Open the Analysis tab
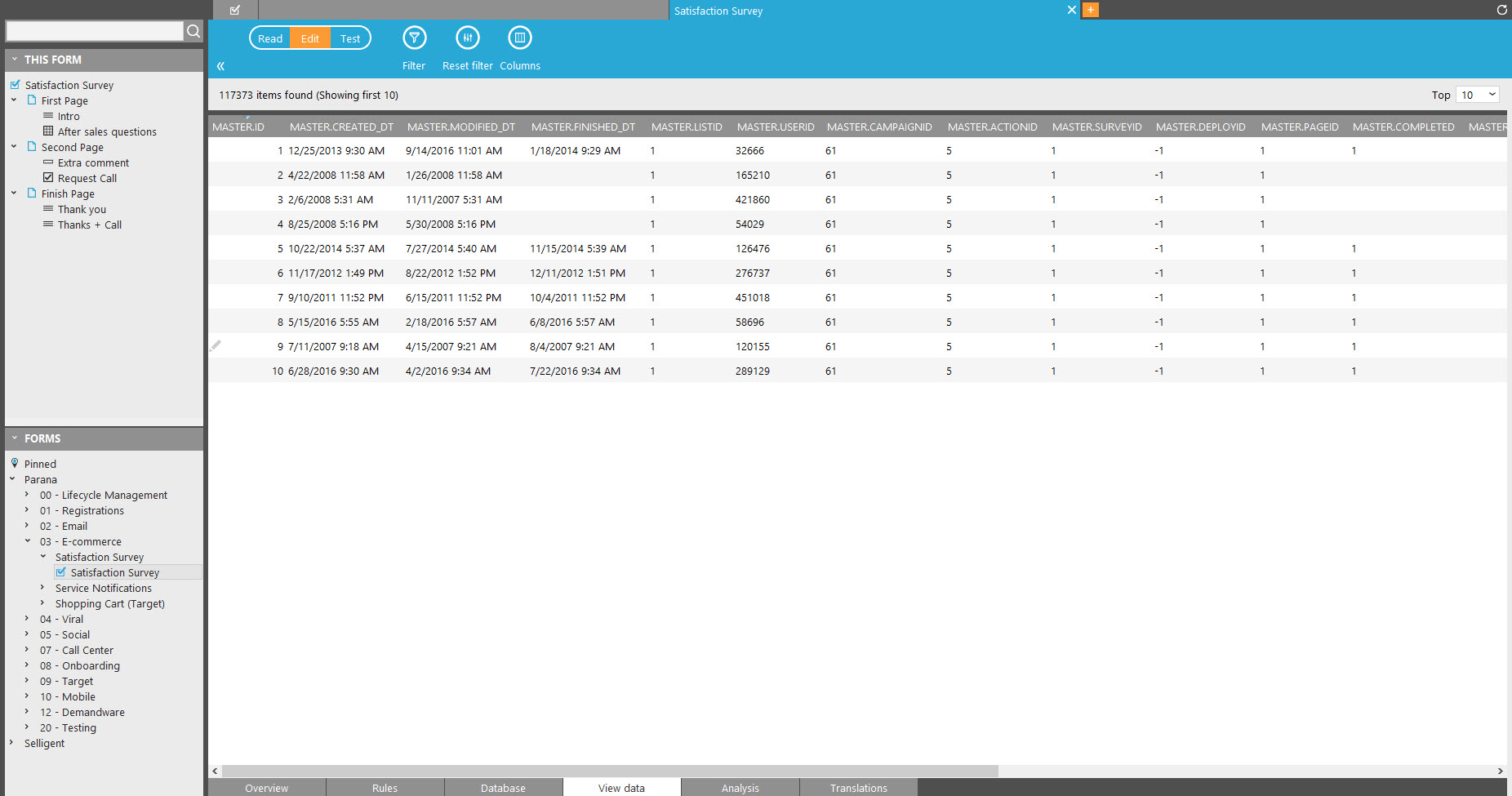The width and height of the screenshot is (1512, 796). click(x=740, y=788)
